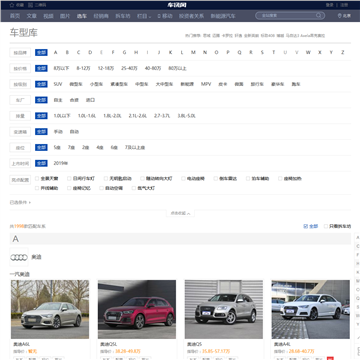Open 拆车坊 in the navigation bar
Image resolution: width=360 pixels, height=360 pixels.
pos(123,16)
